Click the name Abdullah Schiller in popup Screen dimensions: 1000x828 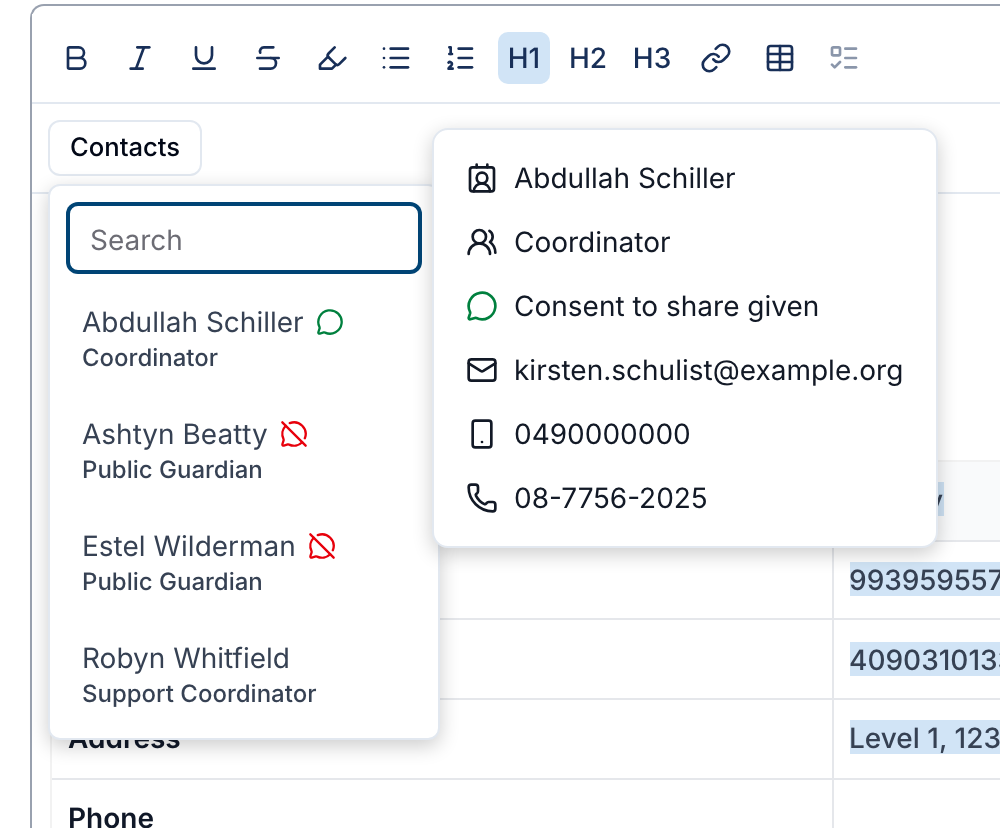[x=624, y=179]
